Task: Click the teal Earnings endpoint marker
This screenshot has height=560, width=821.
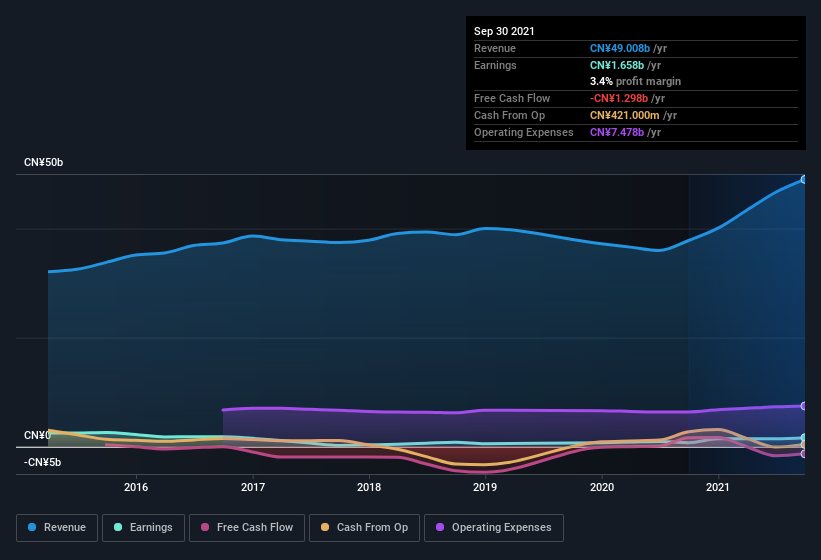Action: 804,438
